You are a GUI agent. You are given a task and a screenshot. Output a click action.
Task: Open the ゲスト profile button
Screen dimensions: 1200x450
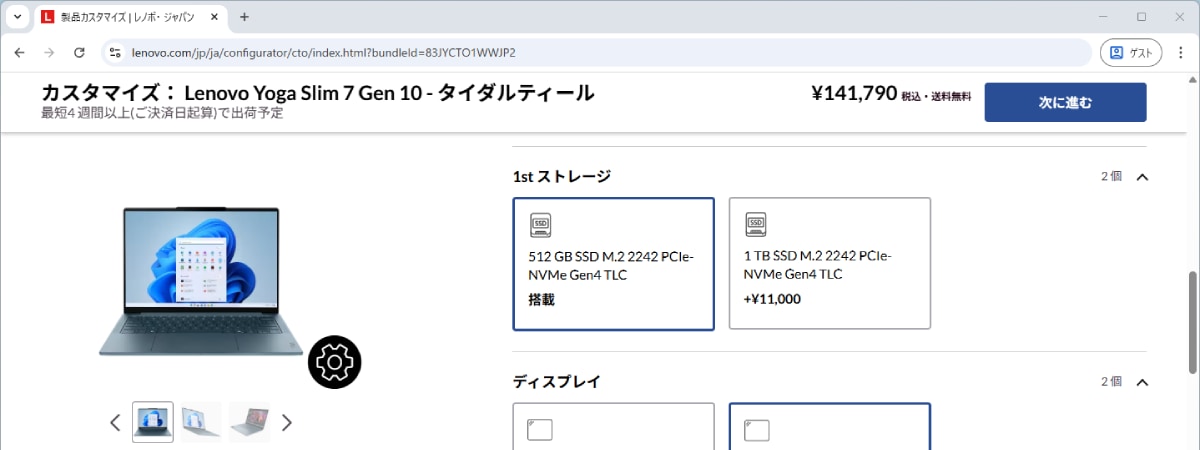point(1132,52)
